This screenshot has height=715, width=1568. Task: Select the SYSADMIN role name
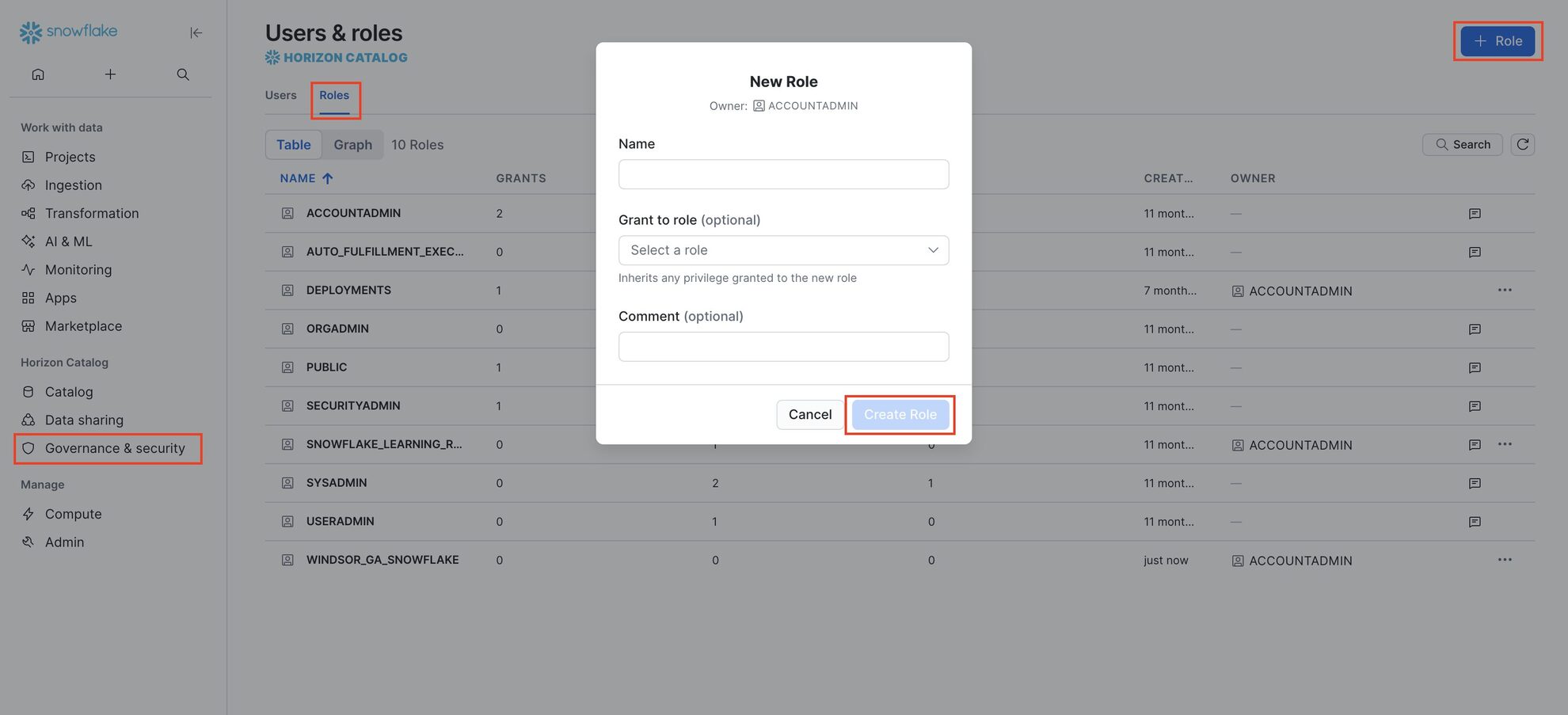(337, 482)
